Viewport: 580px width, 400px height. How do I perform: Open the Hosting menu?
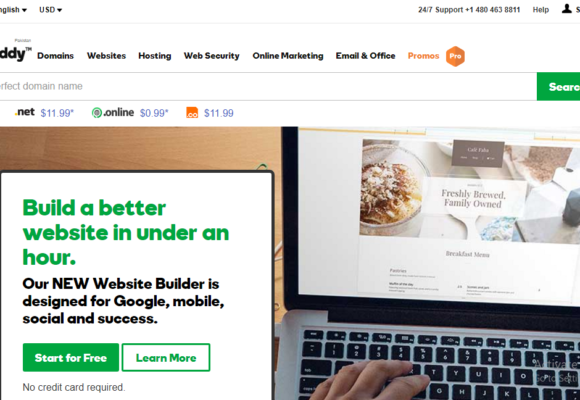(x=155, y=56)
